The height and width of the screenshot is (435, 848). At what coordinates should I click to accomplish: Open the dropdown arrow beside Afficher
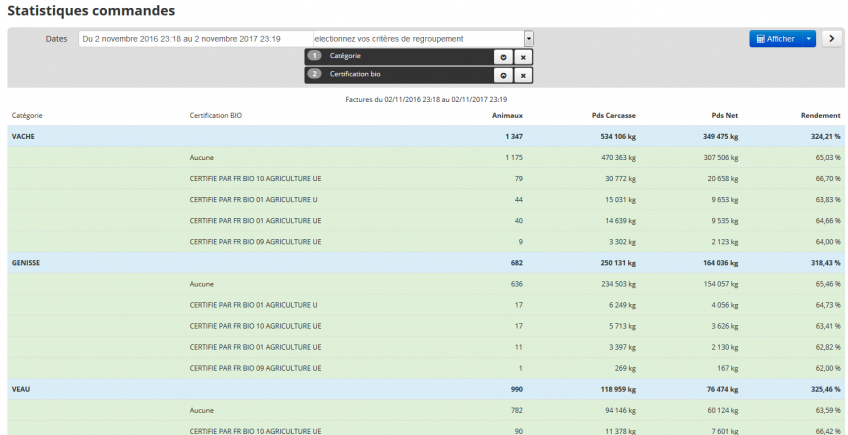(809, 39)
